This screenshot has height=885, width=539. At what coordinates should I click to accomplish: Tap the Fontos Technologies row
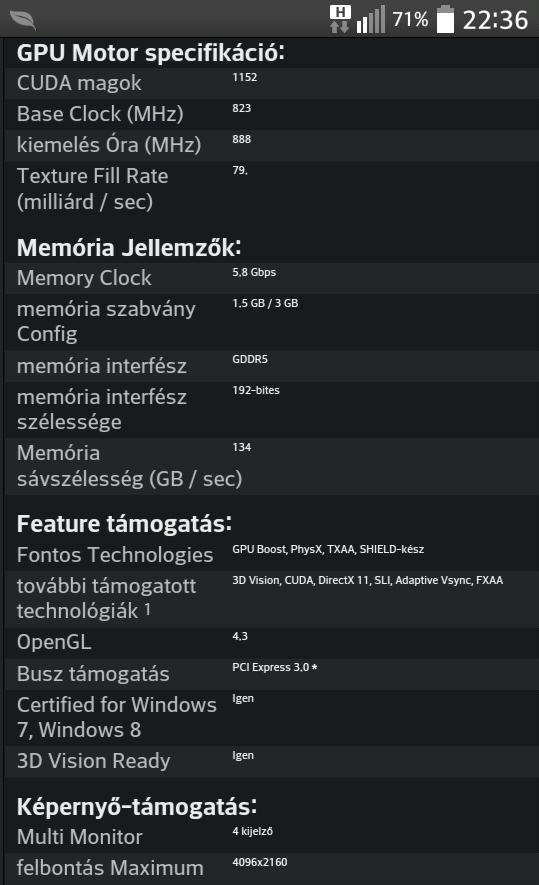(x=272, y=555)
